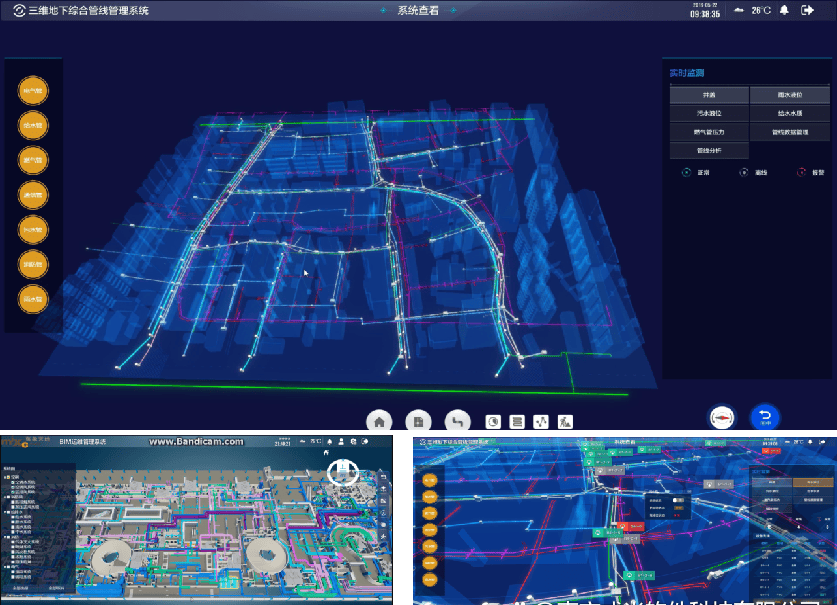The width and height of the screenshot is (837, 605).
Task: Click the notification bell in header
Action: pyautogui.click(x=785, y=10)
